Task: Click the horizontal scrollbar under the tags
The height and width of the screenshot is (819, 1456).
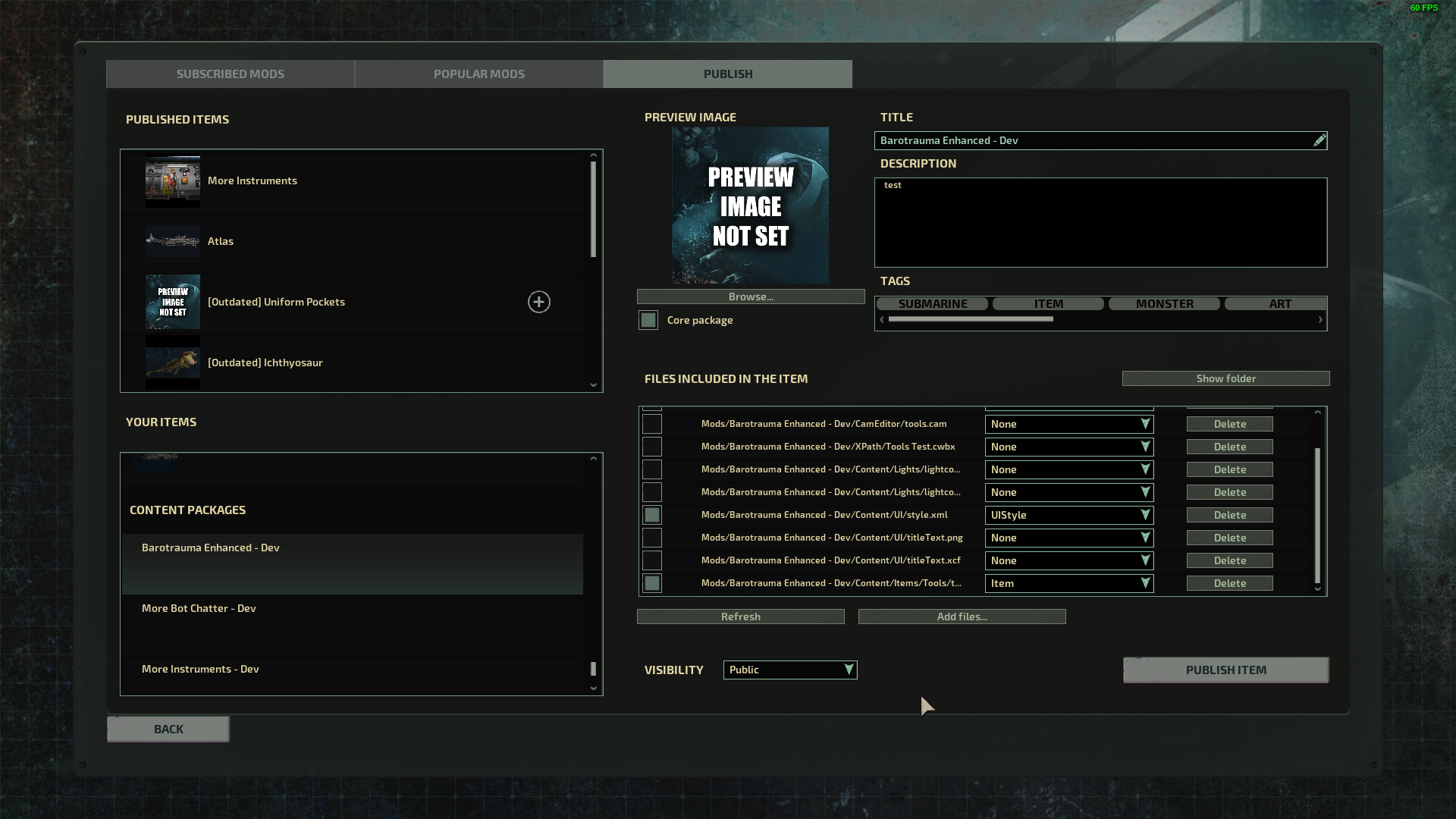Action: pyautogui.click(x=969, y=318)
